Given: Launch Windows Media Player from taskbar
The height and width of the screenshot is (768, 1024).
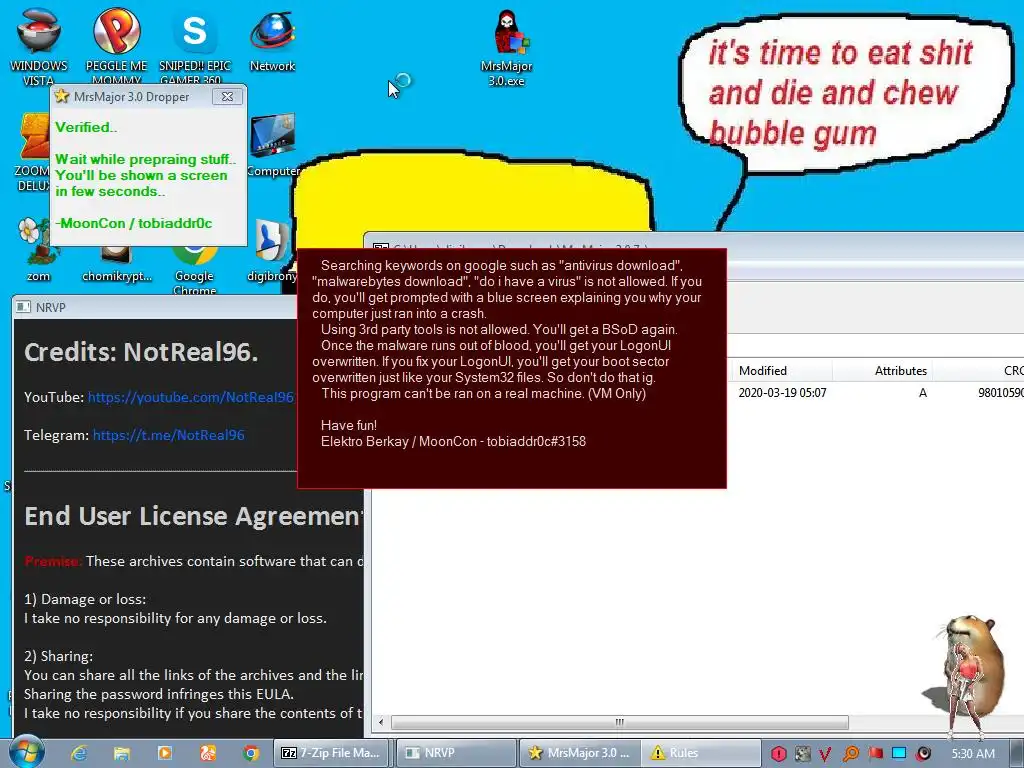Looking at the screenshot, I should [x=165, y=753].
